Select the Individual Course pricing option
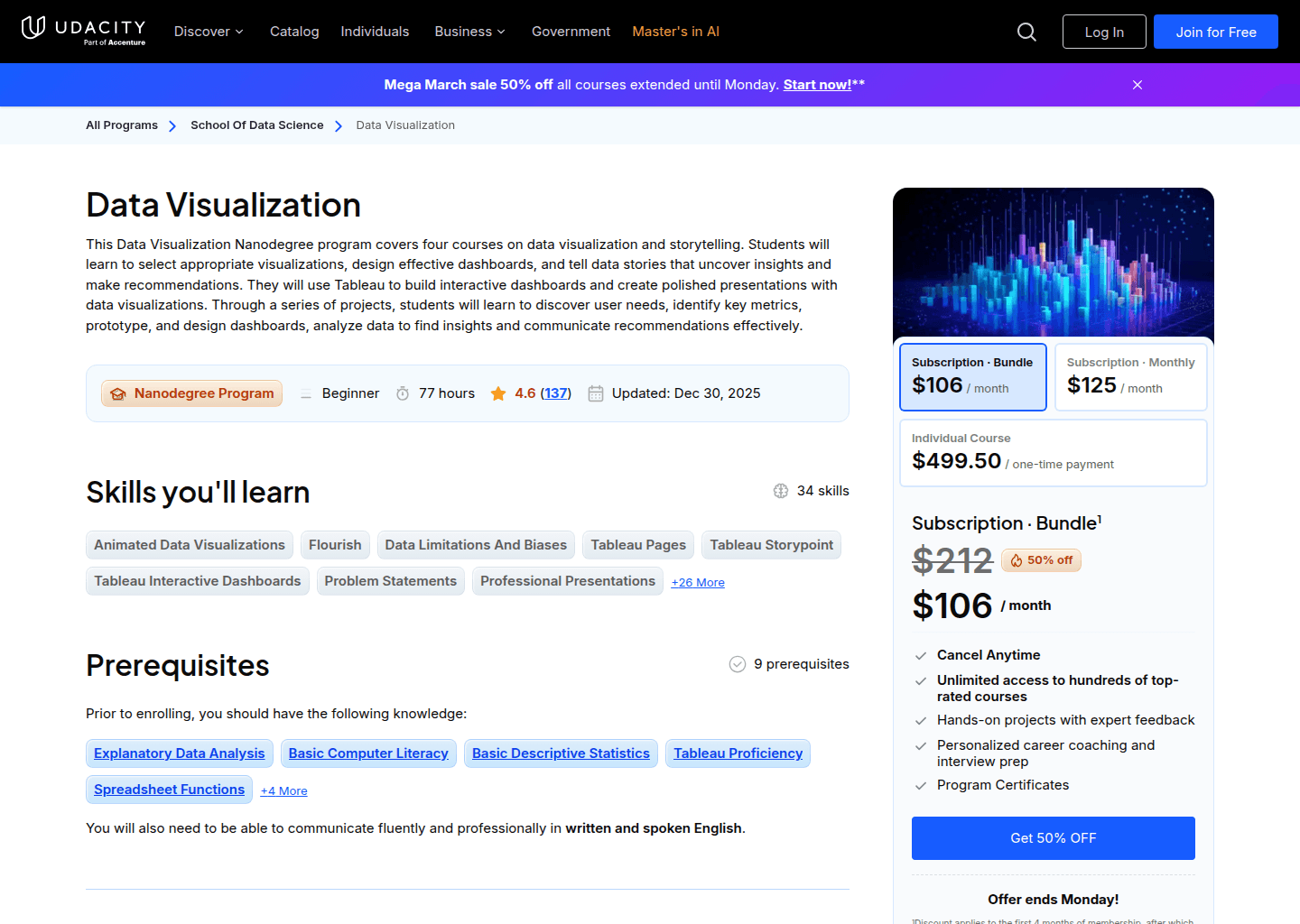 coord(1053,452)
